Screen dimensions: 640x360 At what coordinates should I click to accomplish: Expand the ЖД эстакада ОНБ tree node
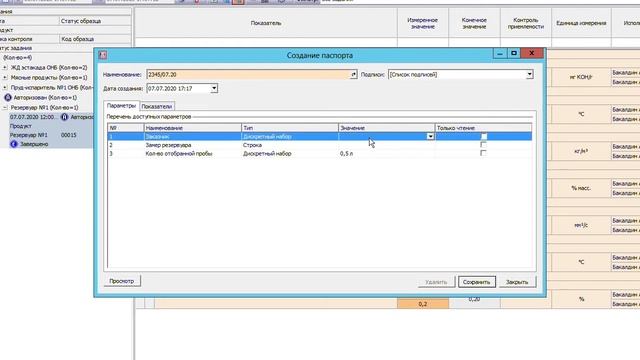(x=5, y=67)
